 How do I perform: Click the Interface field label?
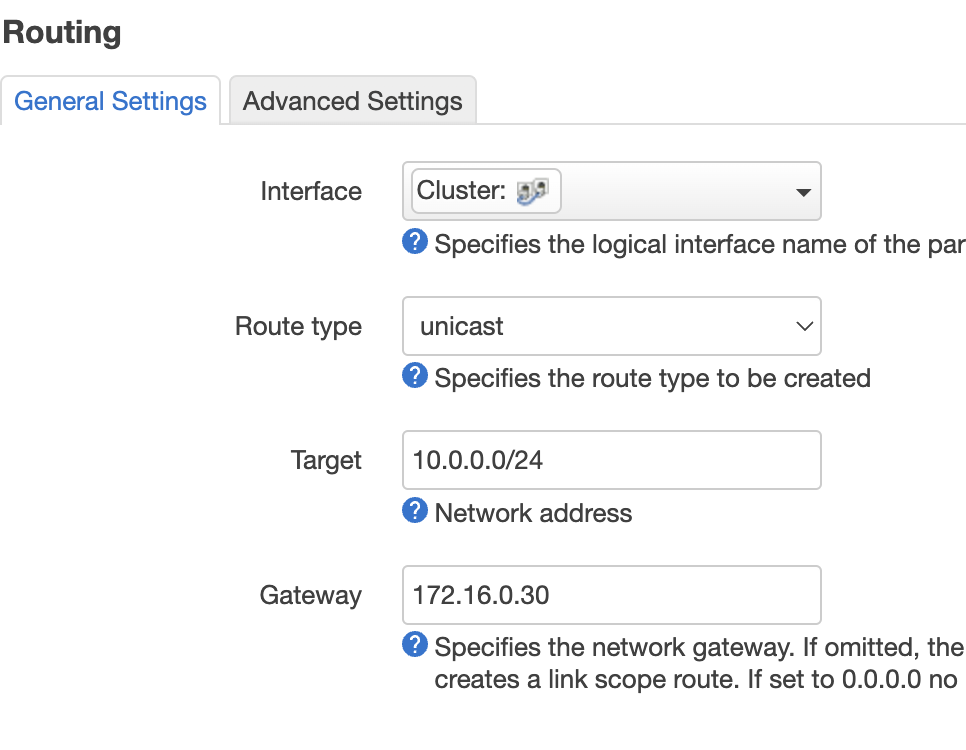(x=310, y=191)
